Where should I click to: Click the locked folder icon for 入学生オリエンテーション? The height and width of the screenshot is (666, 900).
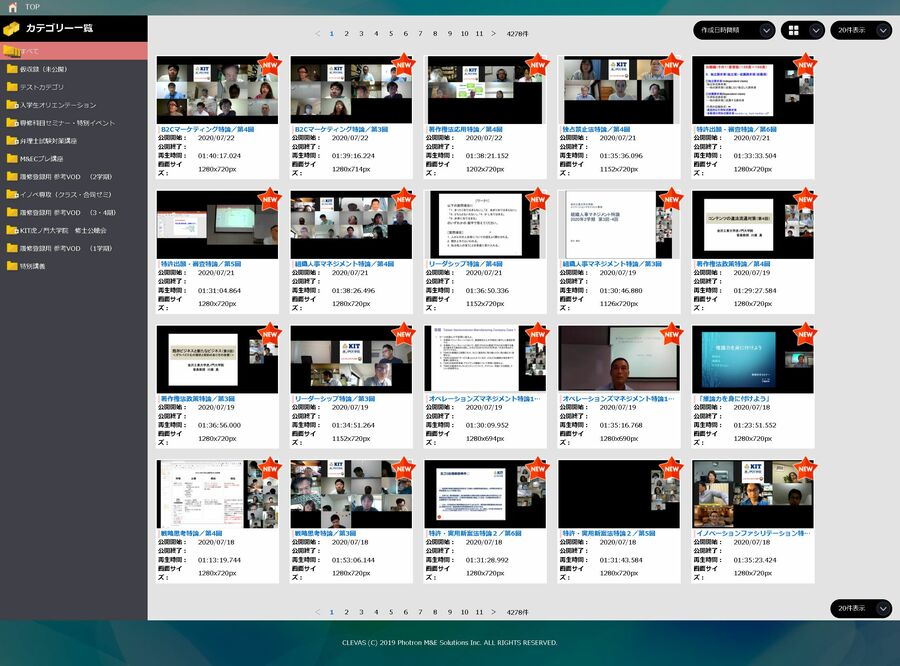pyautogui.click(x=12, y=105)
